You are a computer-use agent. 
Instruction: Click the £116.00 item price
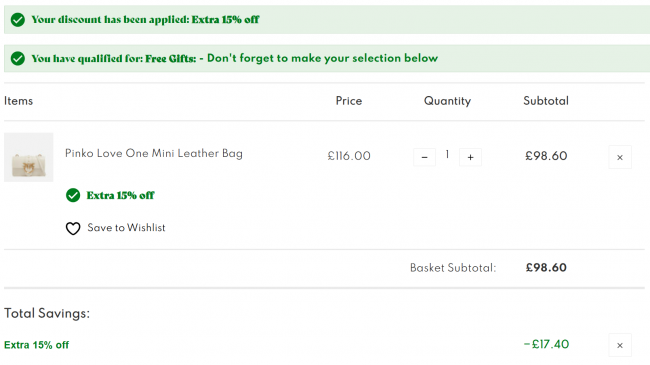coord(349,156)
